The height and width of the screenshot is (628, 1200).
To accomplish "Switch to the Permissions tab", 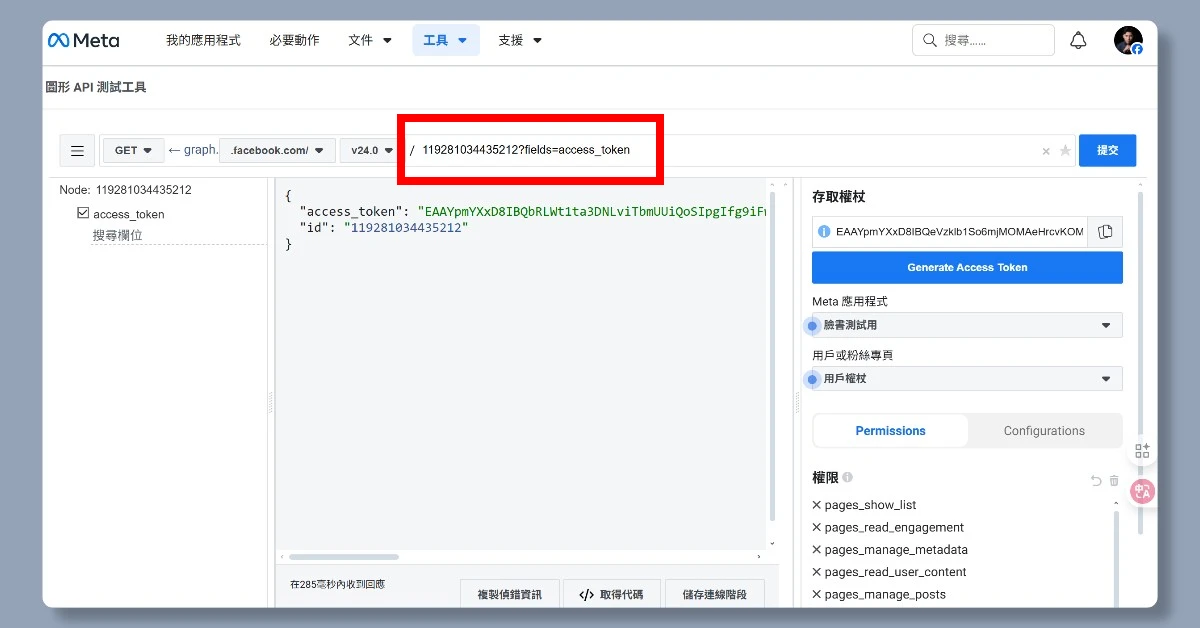I will click(890, 431).
